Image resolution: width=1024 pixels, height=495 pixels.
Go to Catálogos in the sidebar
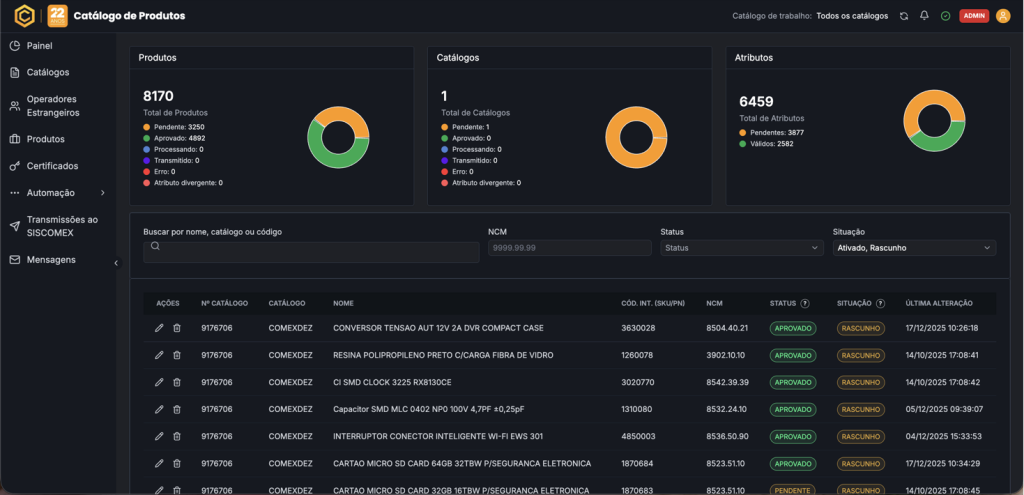(x=48, y=72)
